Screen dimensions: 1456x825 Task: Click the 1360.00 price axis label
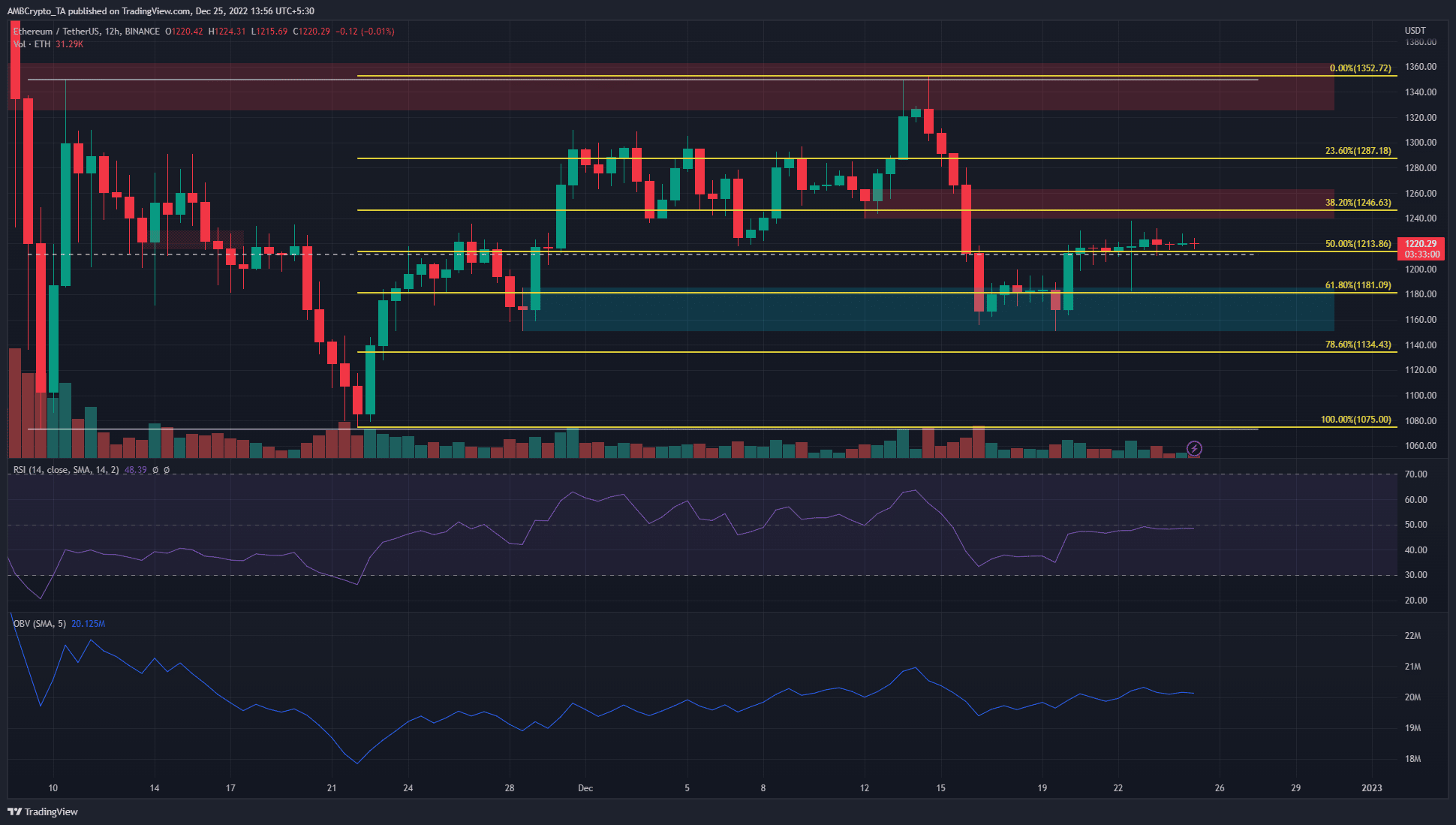click(x=1421, y=67)
